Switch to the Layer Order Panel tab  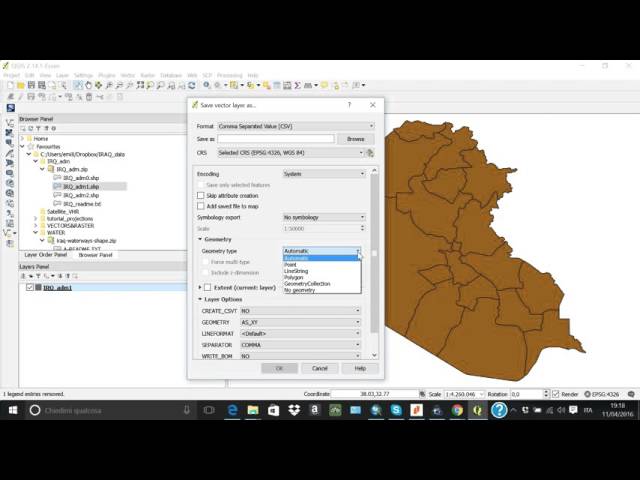46,255
